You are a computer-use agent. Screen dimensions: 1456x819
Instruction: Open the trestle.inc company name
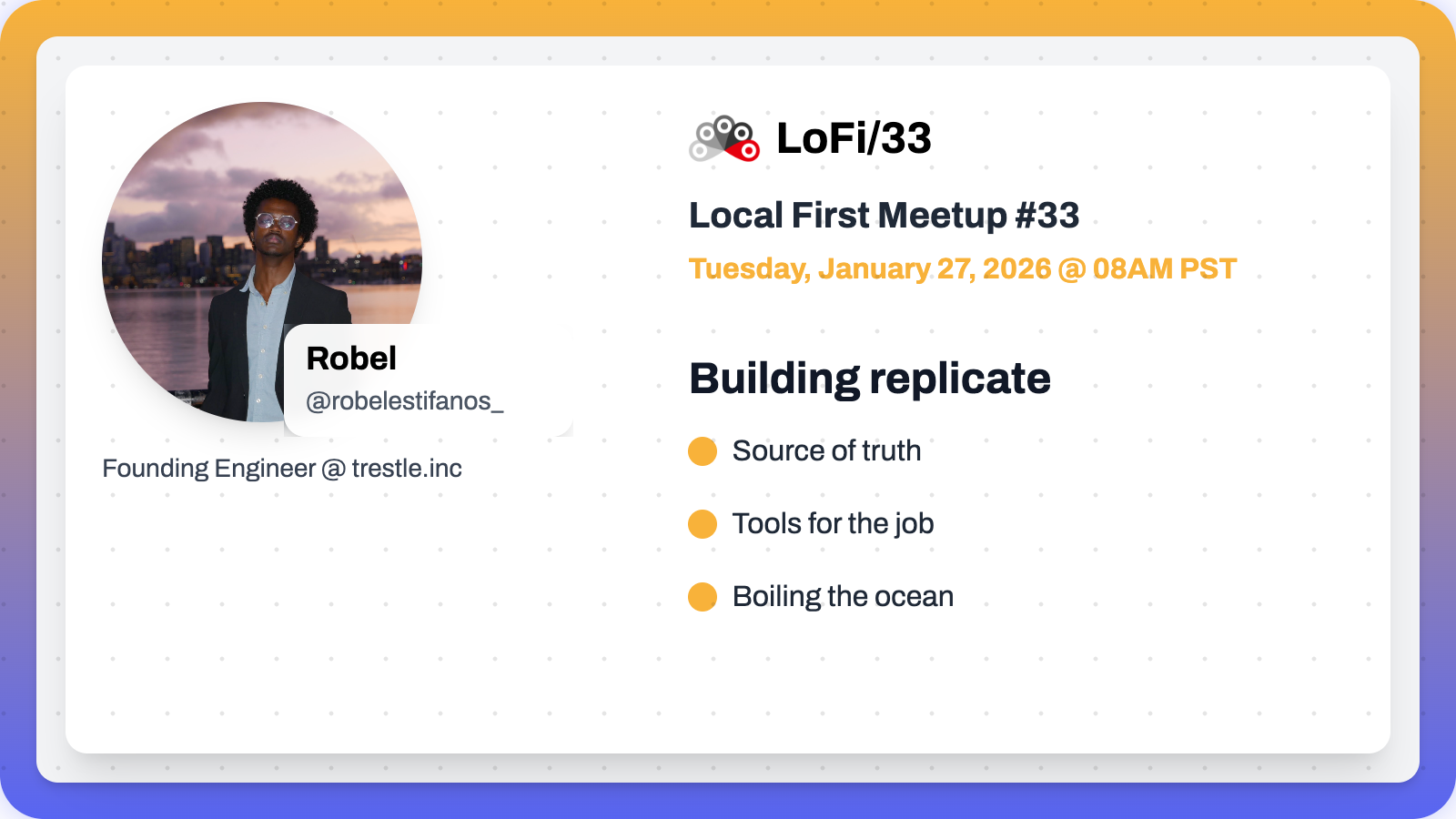point(407,469)
